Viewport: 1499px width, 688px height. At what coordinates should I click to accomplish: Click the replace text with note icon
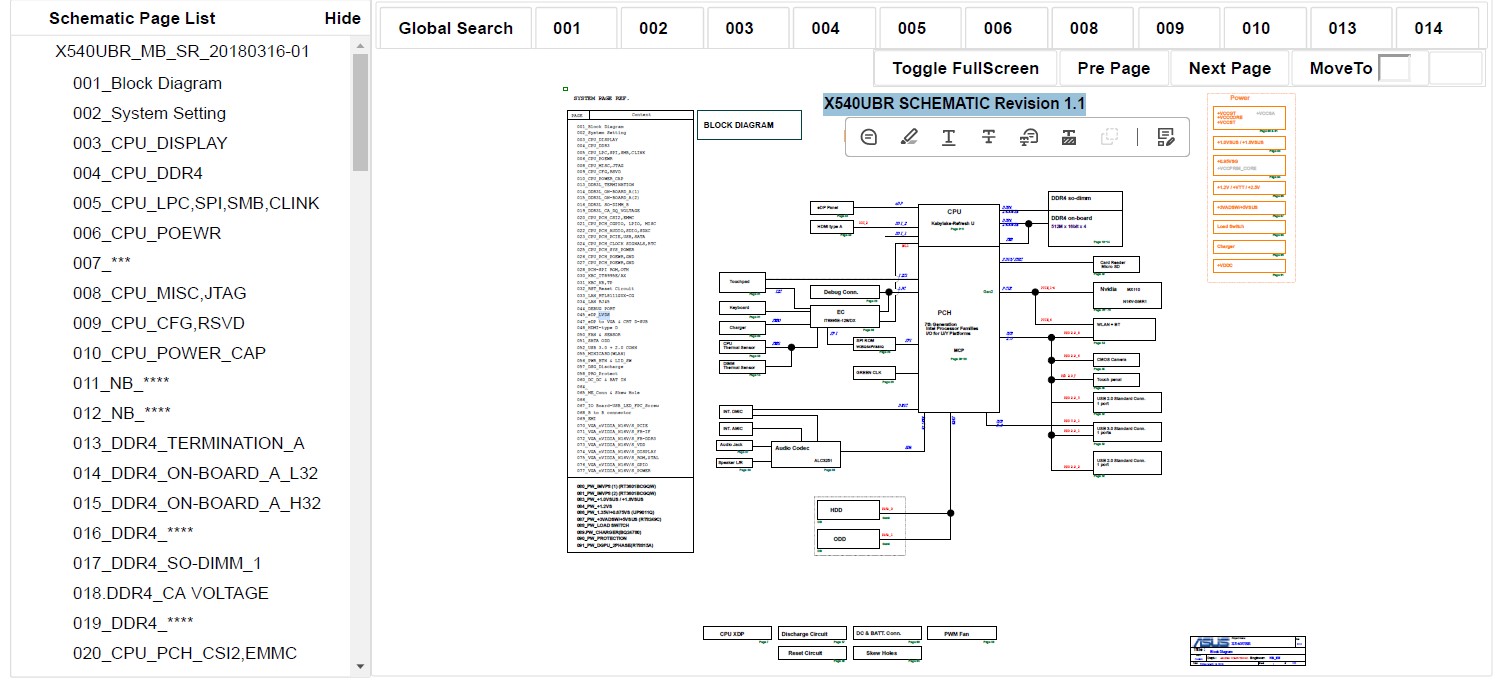tap(1028, 137)
